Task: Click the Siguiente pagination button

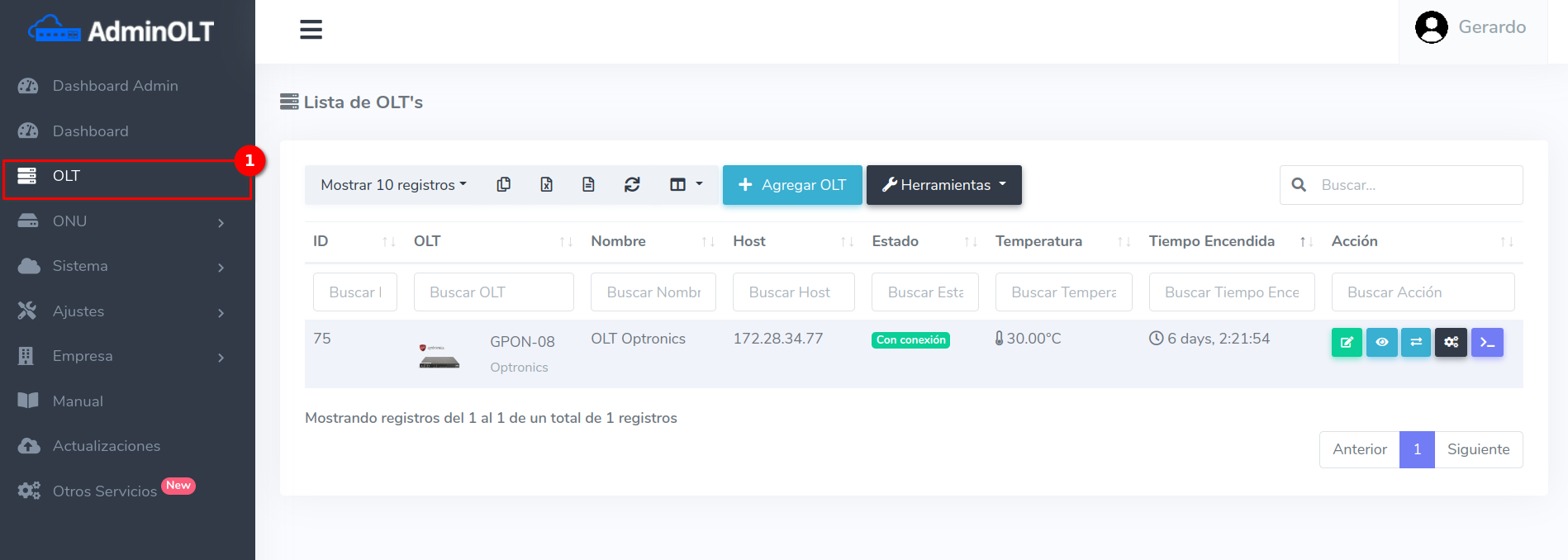Action: coord(1477,449)
